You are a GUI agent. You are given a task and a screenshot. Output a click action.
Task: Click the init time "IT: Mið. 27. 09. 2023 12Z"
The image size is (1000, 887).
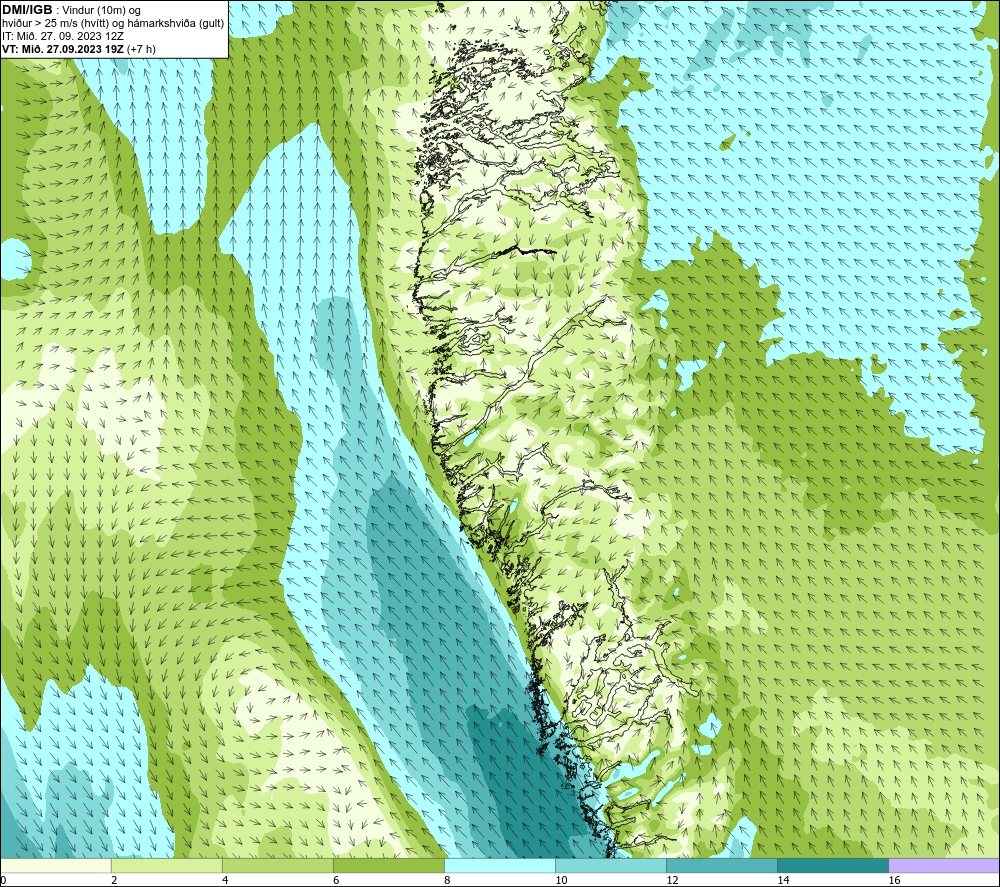pos(63,36)
